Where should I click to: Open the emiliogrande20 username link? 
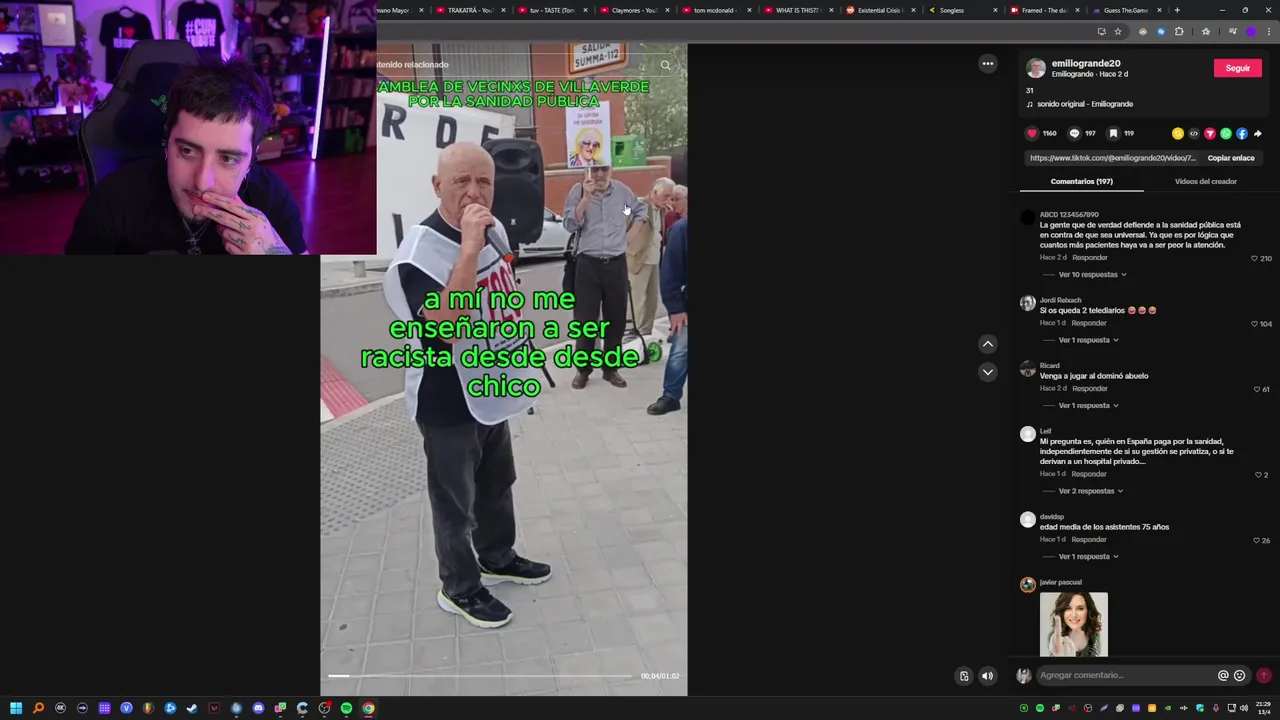point(1086,63)
